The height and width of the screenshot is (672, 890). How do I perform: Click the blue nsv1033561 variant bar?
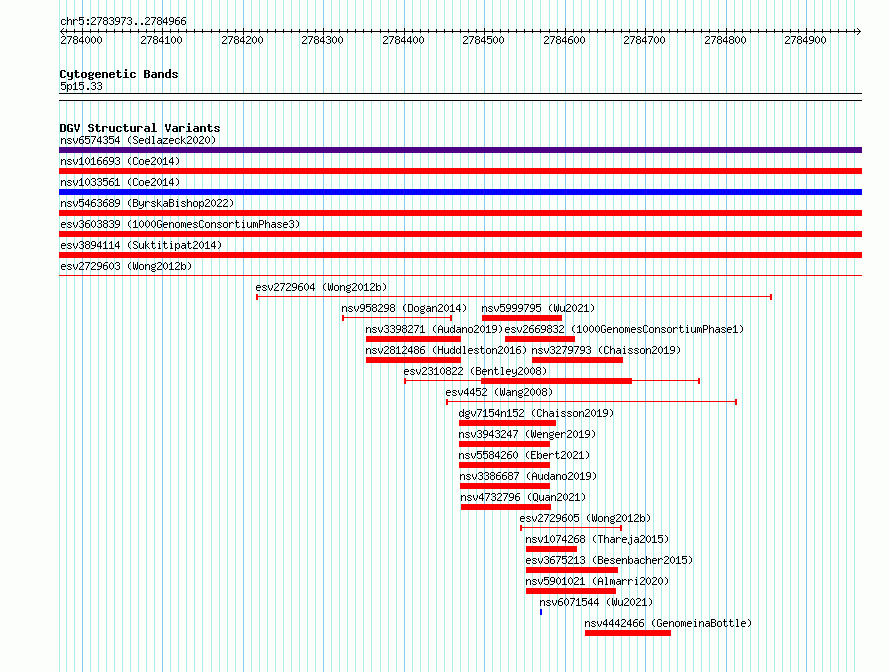460,192
